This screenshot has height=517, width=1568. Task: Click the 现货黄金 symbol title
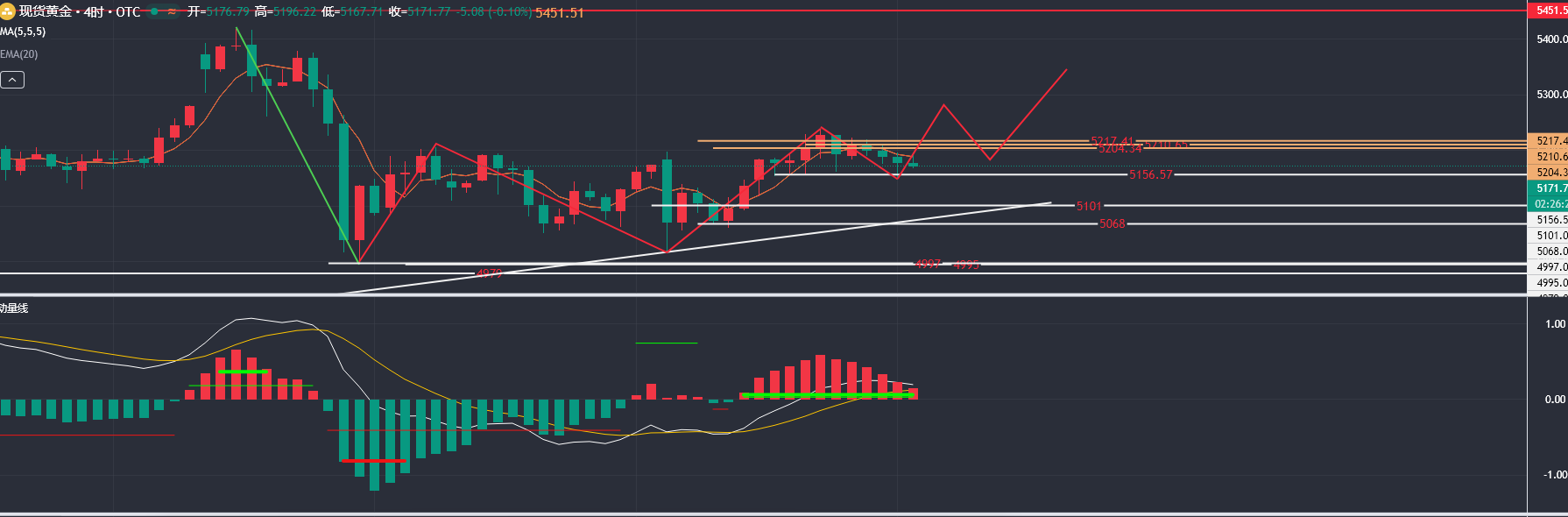pos(46,11)
